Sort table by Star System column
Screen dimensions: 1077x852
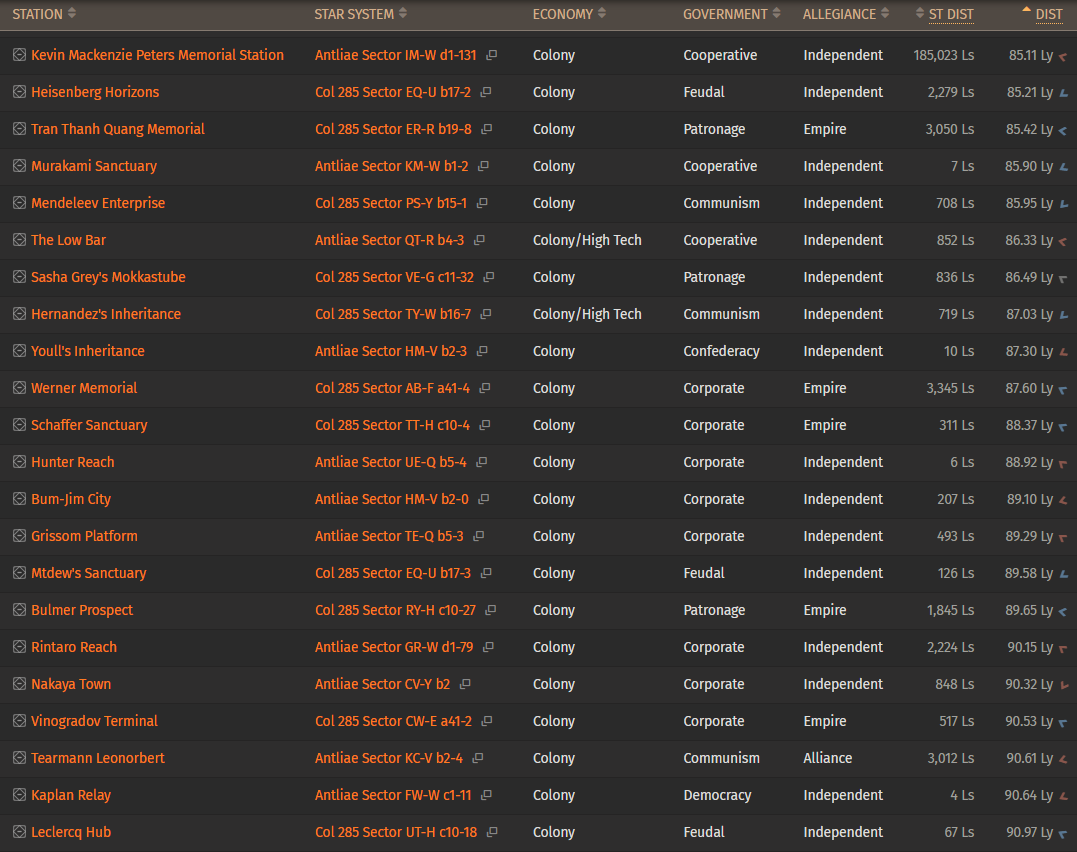tap(361, 14)
